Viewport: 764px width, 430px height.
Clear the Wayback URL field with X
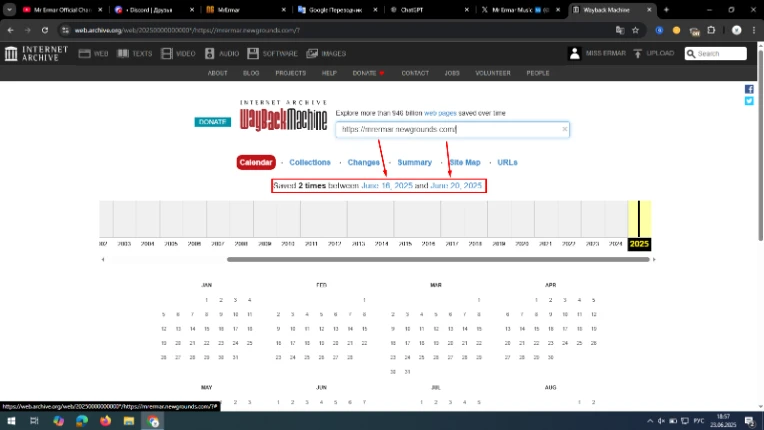564,129
